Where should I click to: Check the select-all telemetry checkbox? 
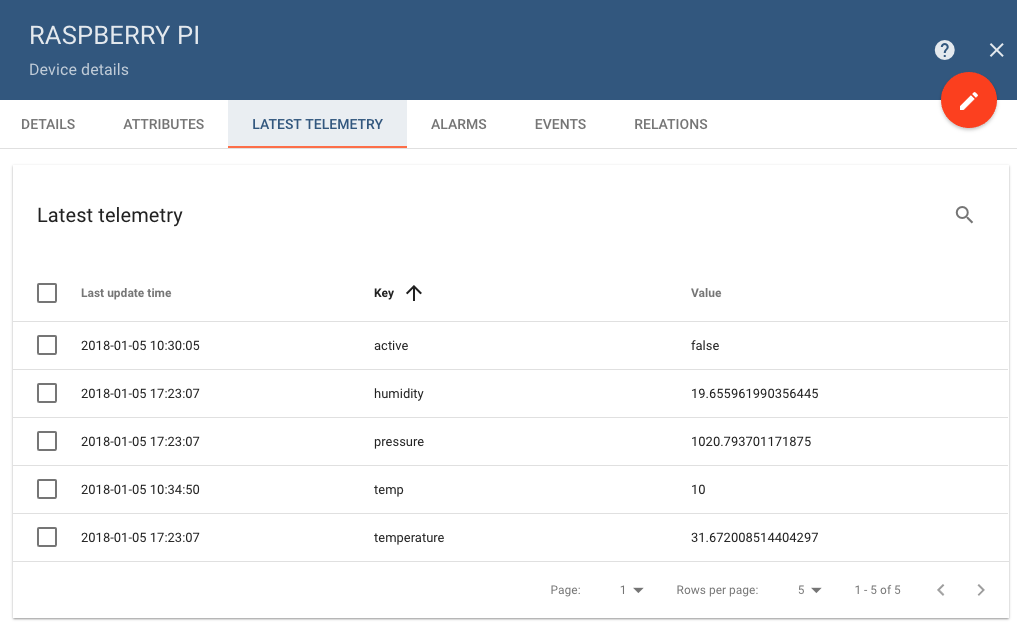pos(46,292)
